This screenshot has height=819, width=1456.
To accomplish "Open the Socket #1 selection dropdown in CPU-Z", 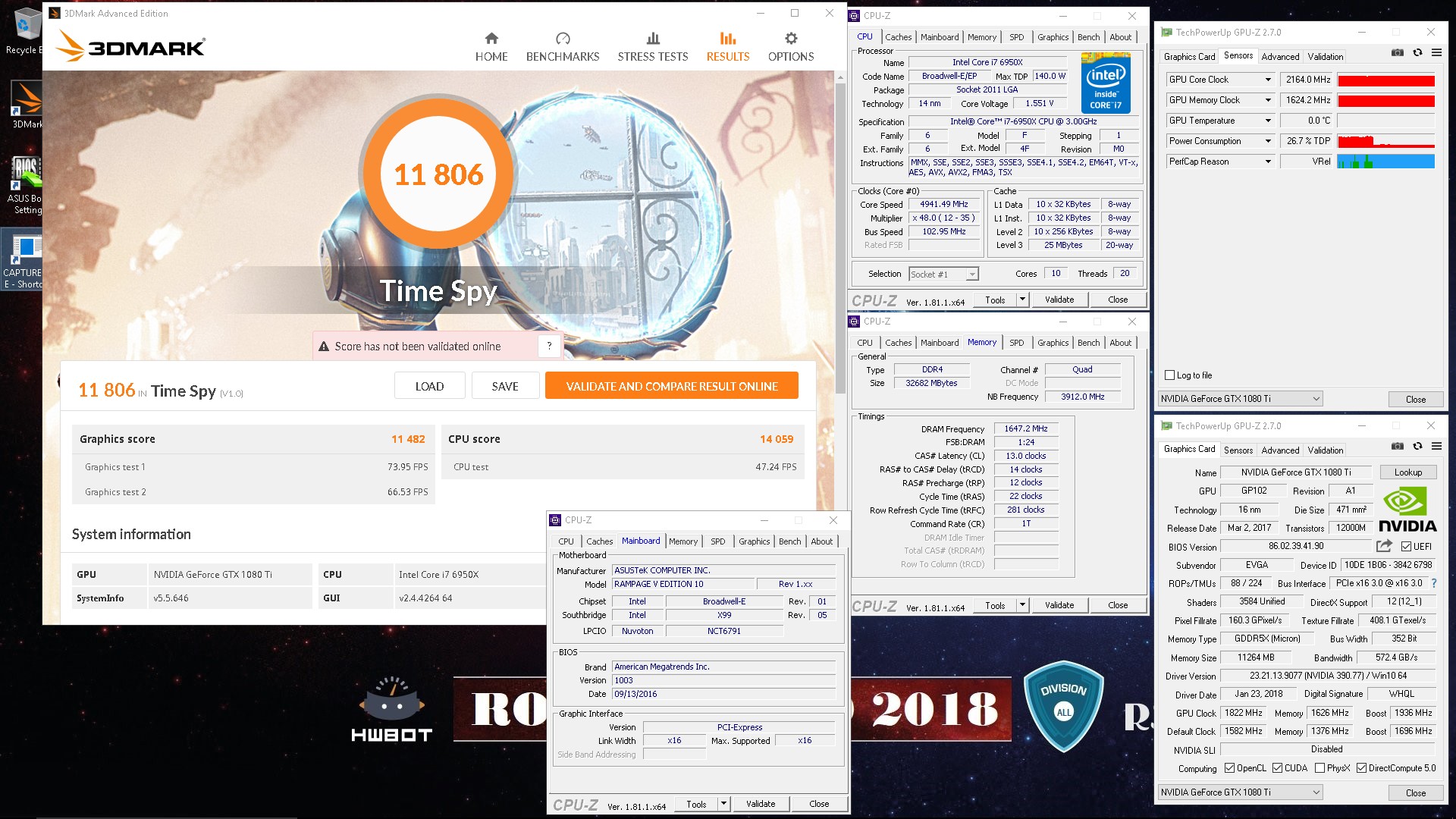I will tap(944, 275).
